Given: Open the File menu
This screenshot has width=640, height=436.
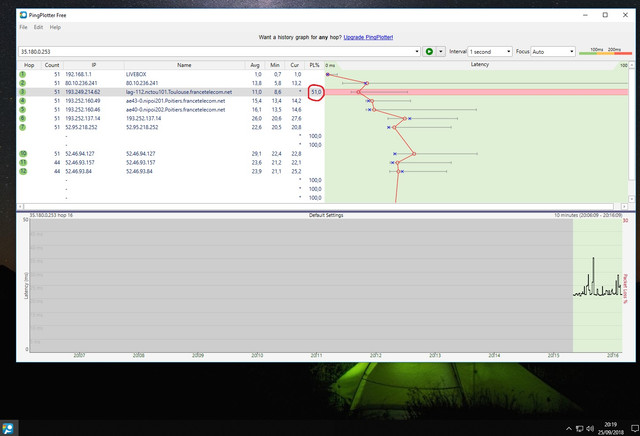Looking at the screenshot, I should 23,27.
